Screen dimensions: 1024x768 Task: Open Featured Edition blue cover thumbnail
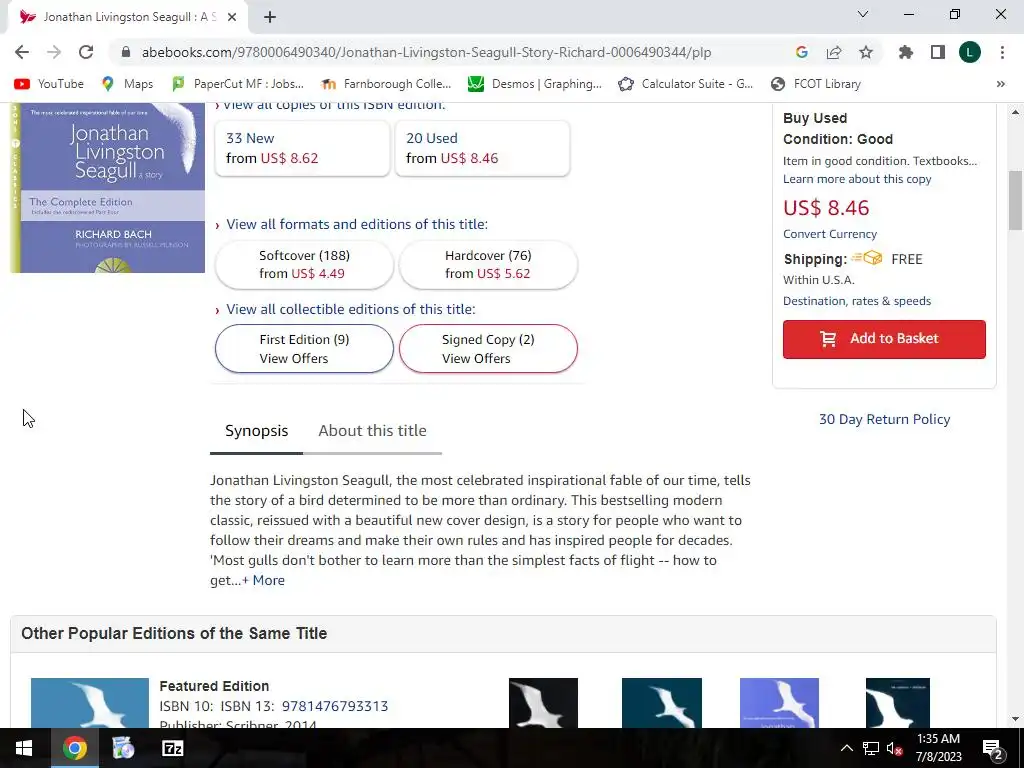[90, 703]
